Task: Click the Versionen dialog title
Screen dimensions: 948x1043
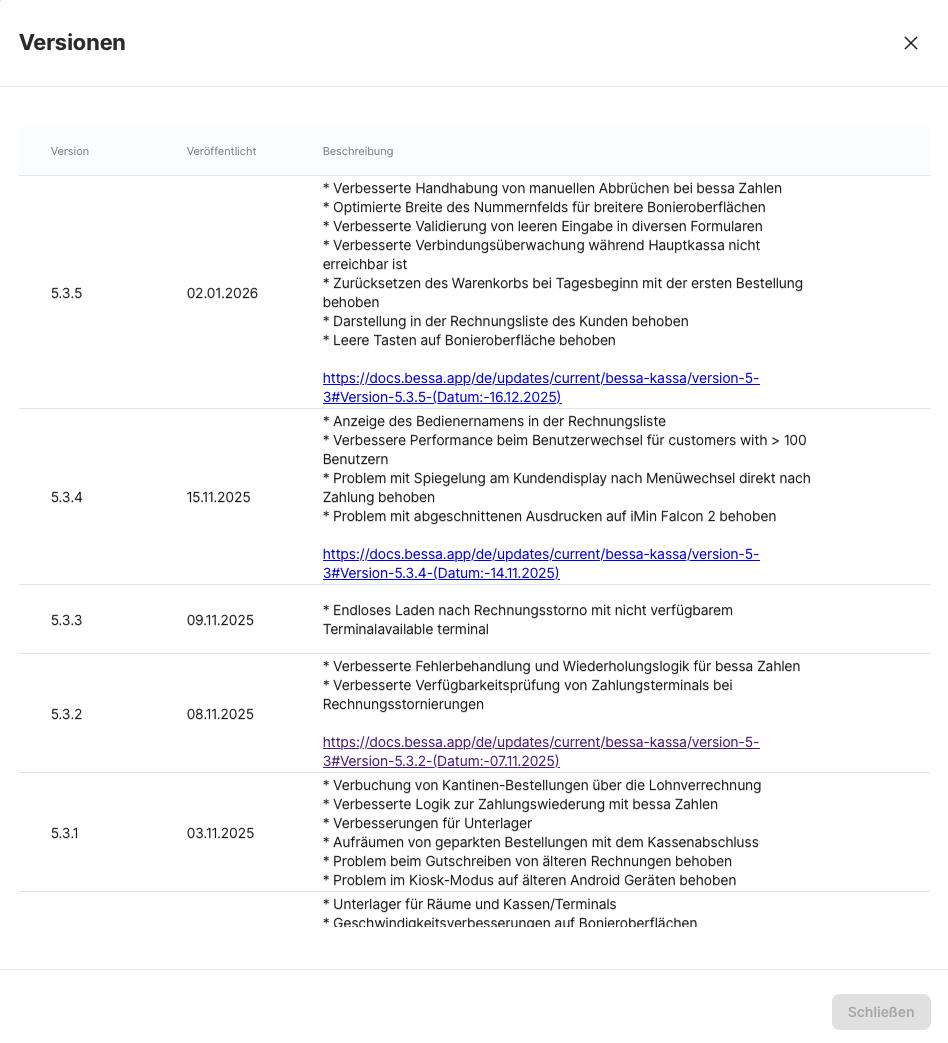Action: click(72, 43)
